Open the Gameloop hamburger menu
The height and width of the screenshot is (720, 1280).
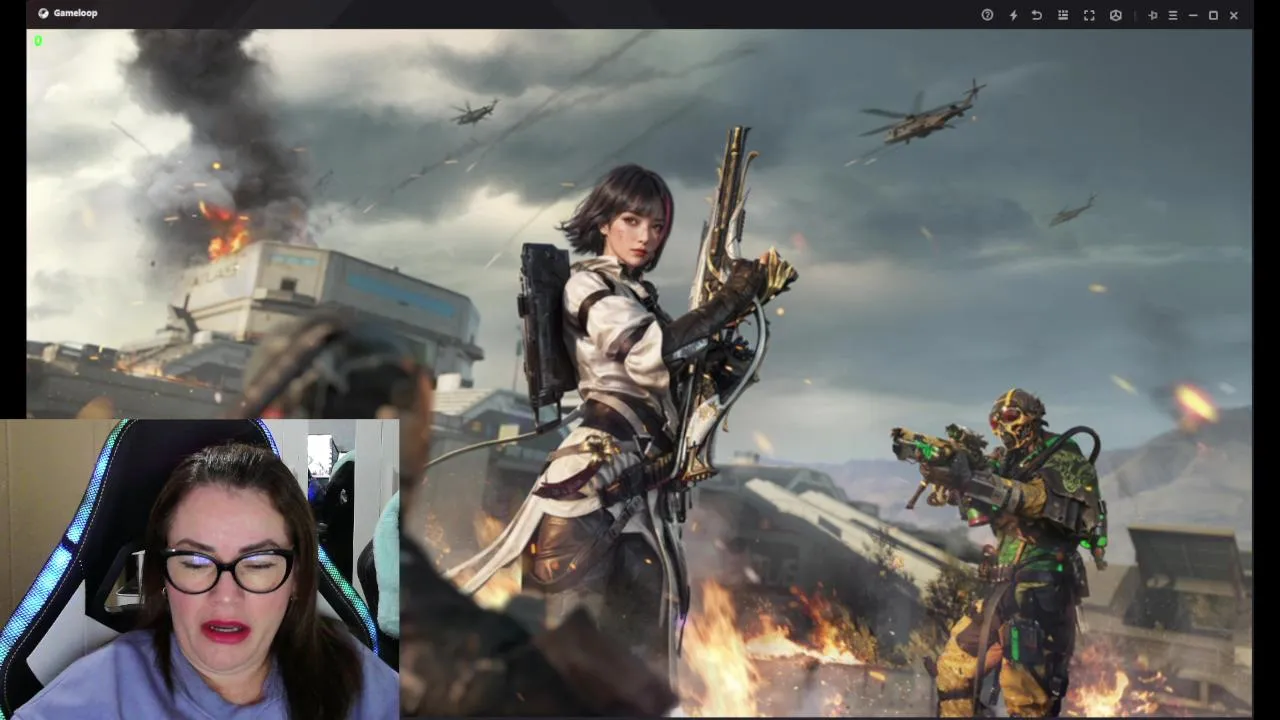pos(1173,15)
